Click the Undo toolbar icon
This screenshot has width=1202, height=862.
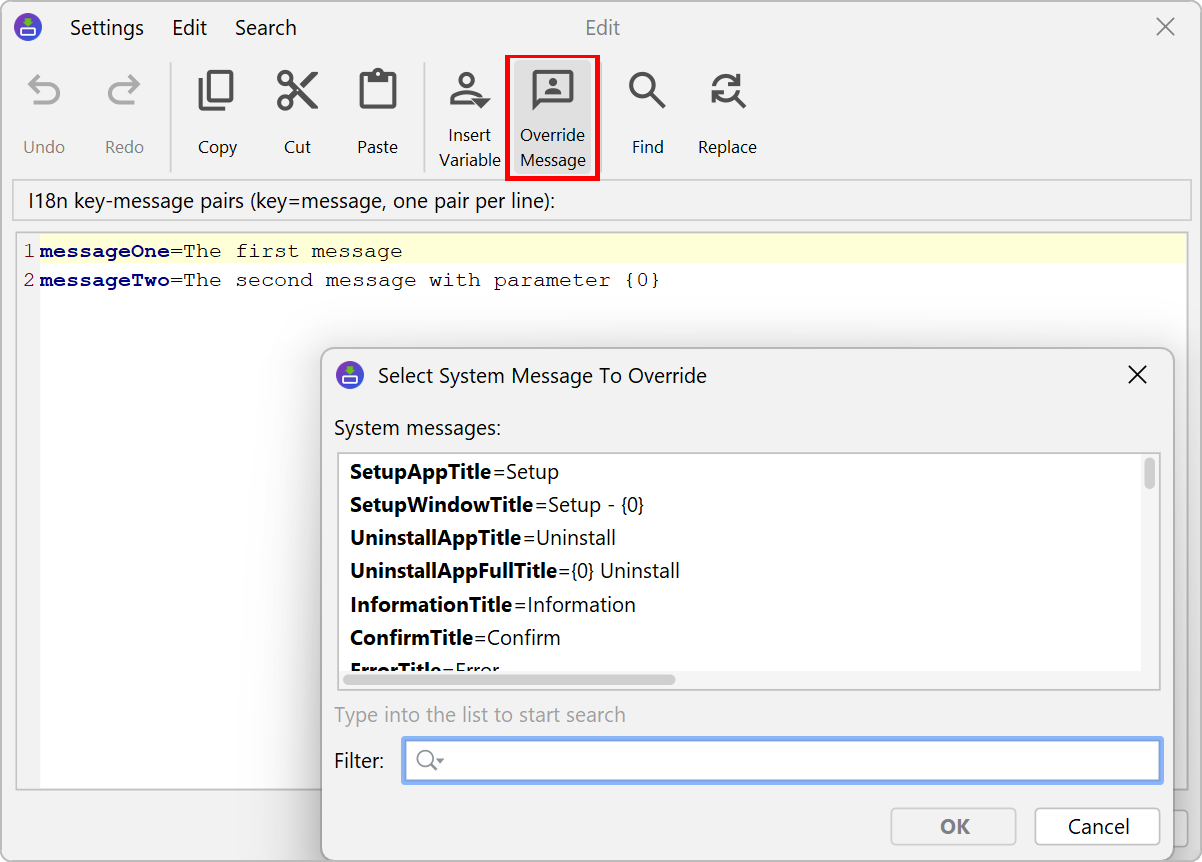pos(44,93)
